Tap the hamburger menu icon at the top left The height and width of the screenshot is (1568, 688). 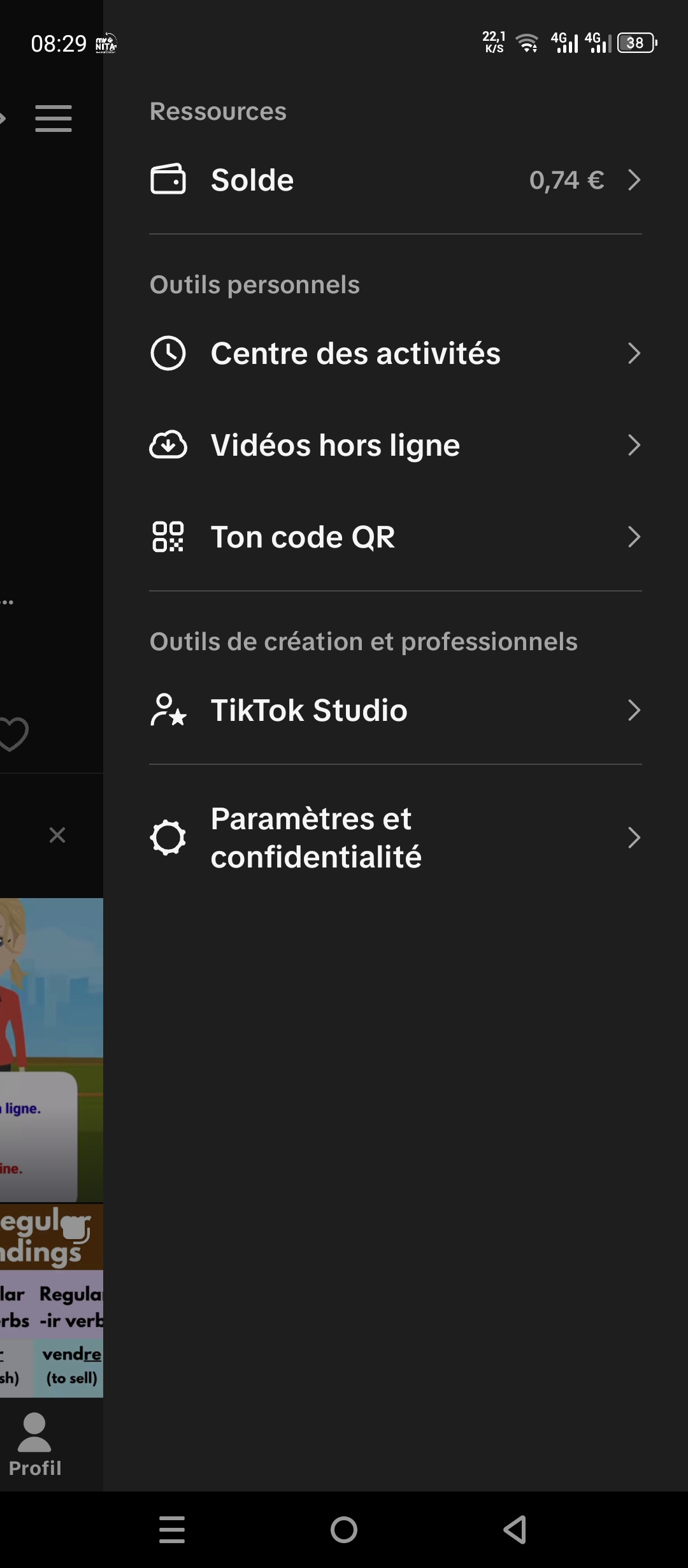coord(54,119)
